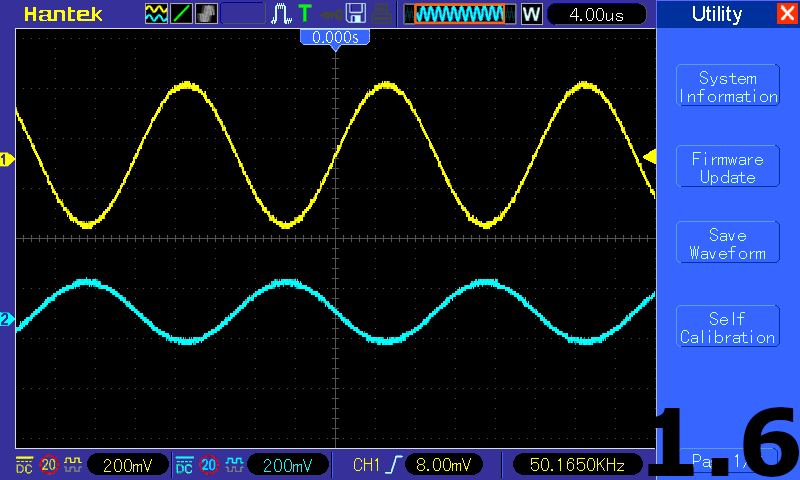Click the cyan CH2 square-wave probe icon

coord(234,464)
